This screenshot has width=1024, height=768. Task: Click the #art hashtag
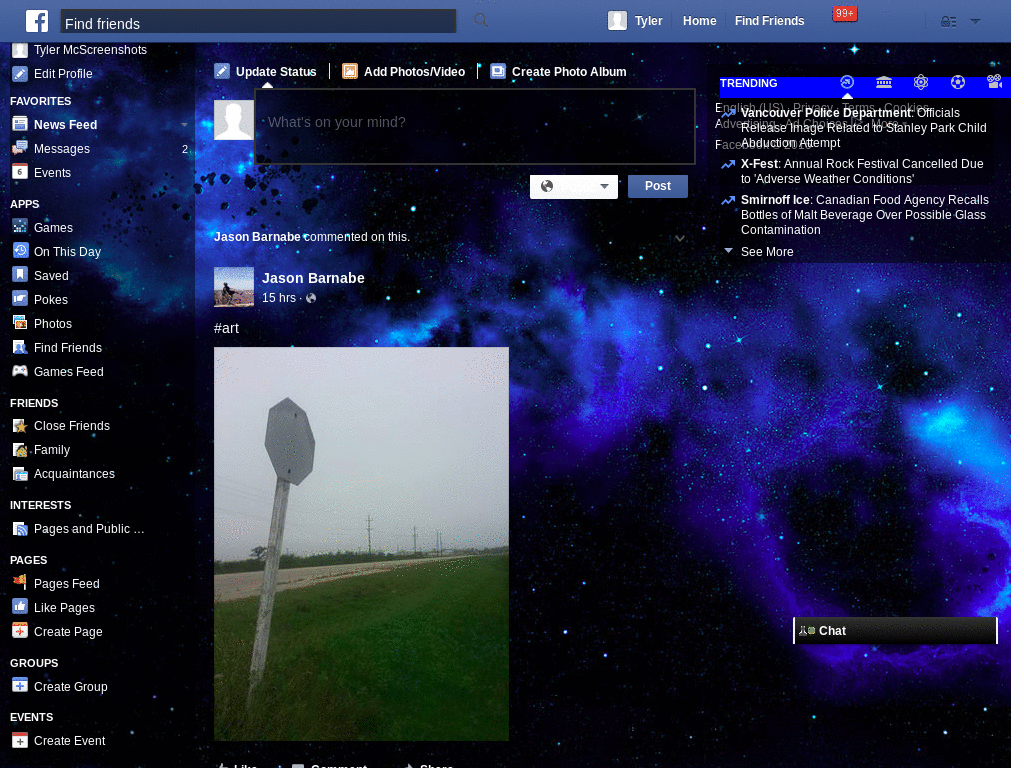pos(226,328)
